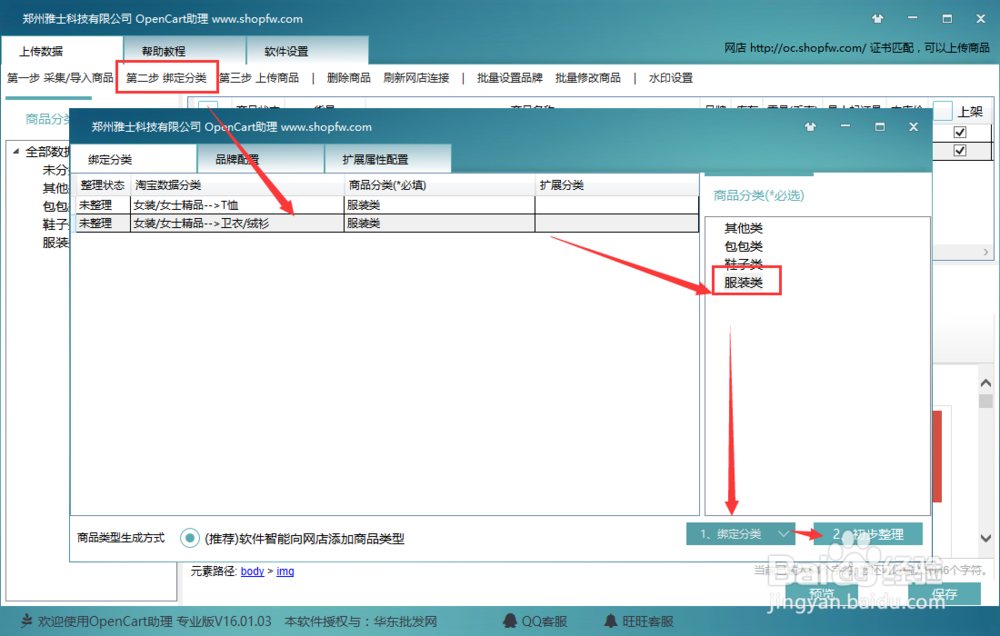The height and width of the screenshot is (636, 1000).
Task: Click scroll up arrow in right panel
Action: (x=985, y=383)
